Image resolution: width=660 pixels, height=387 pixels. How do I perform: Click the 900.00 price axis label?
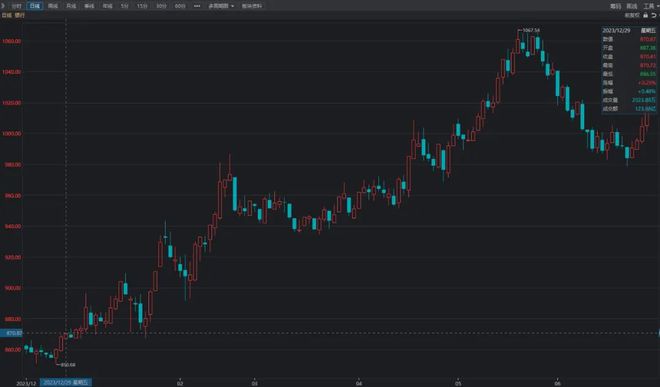[13, 288]
